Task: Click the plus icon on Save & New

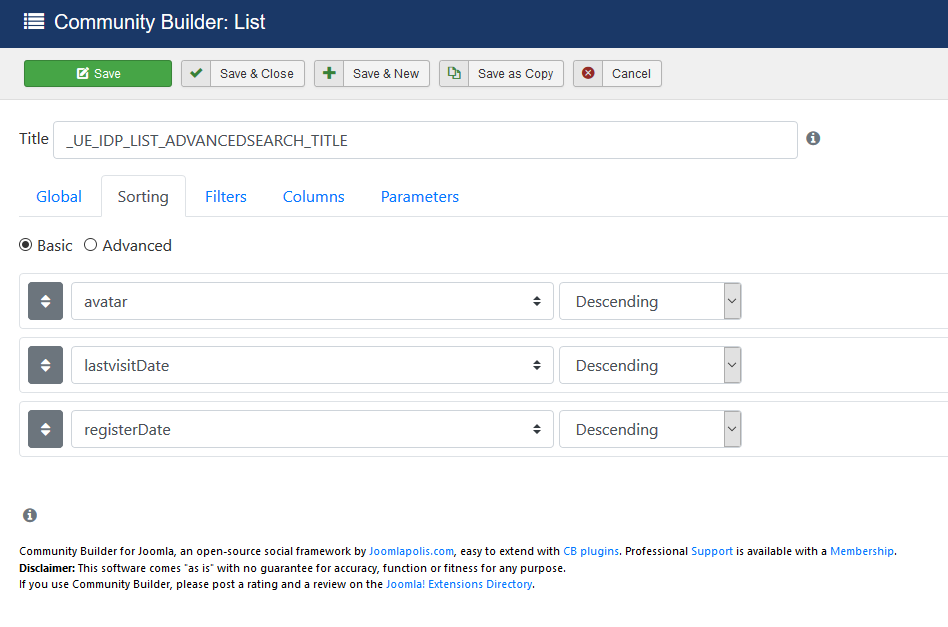Action: coord(329,73)
